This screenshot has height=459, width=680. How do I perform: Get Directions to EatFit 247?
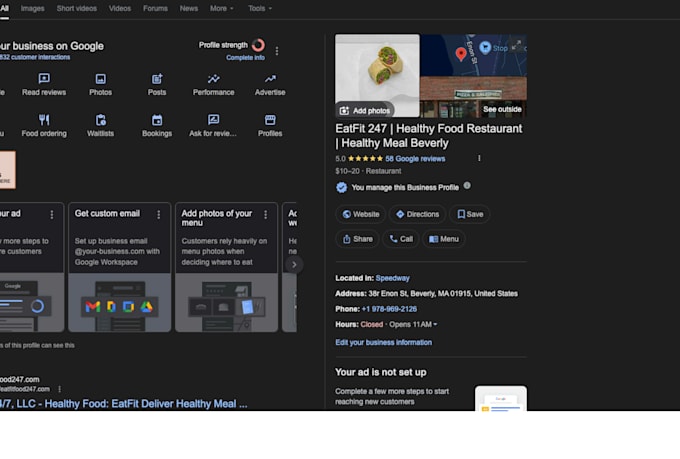pos(417,214)
